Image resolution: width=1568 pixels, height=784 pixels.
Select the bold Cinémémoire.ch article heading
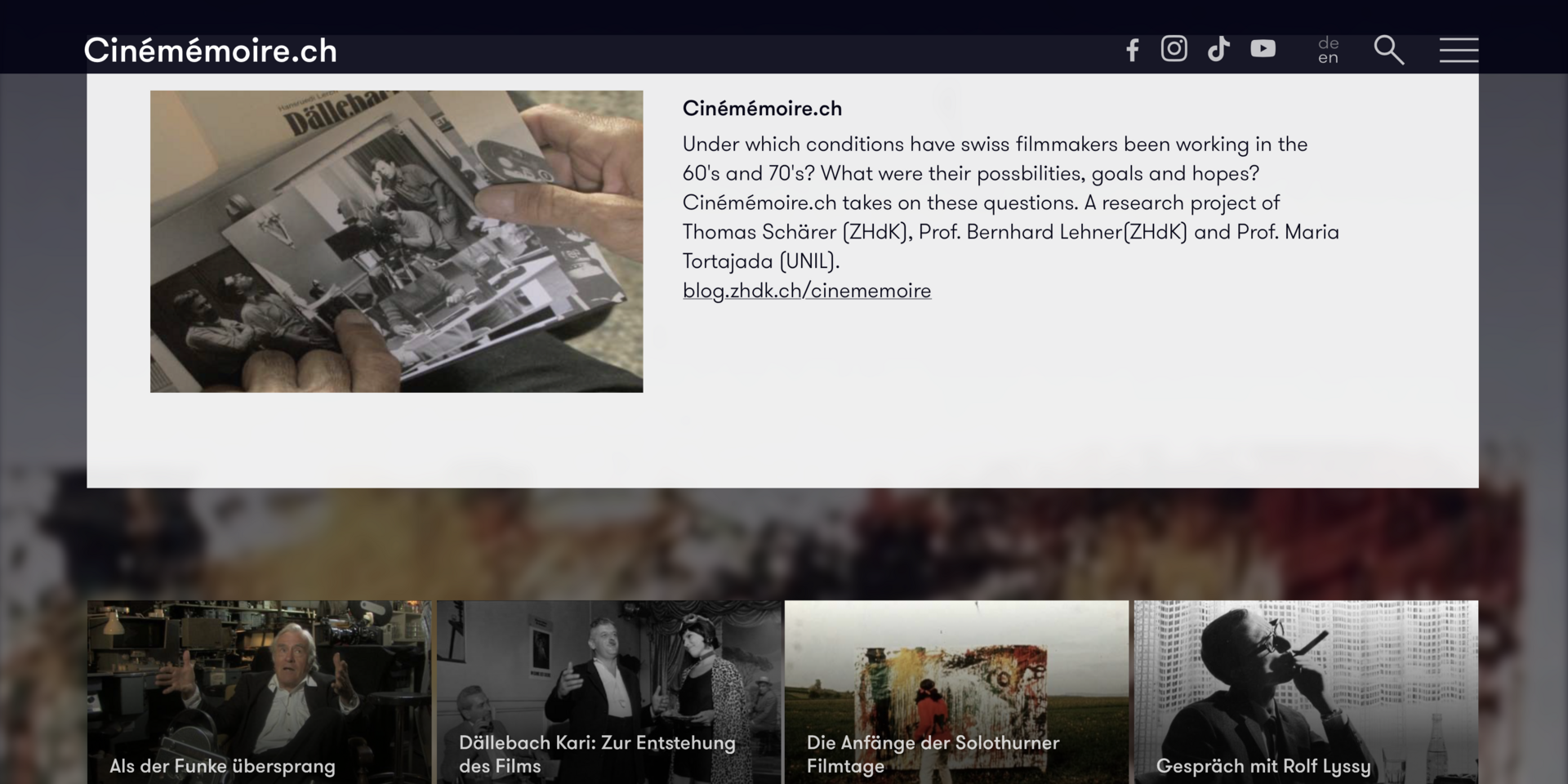[x=761, y=109]
